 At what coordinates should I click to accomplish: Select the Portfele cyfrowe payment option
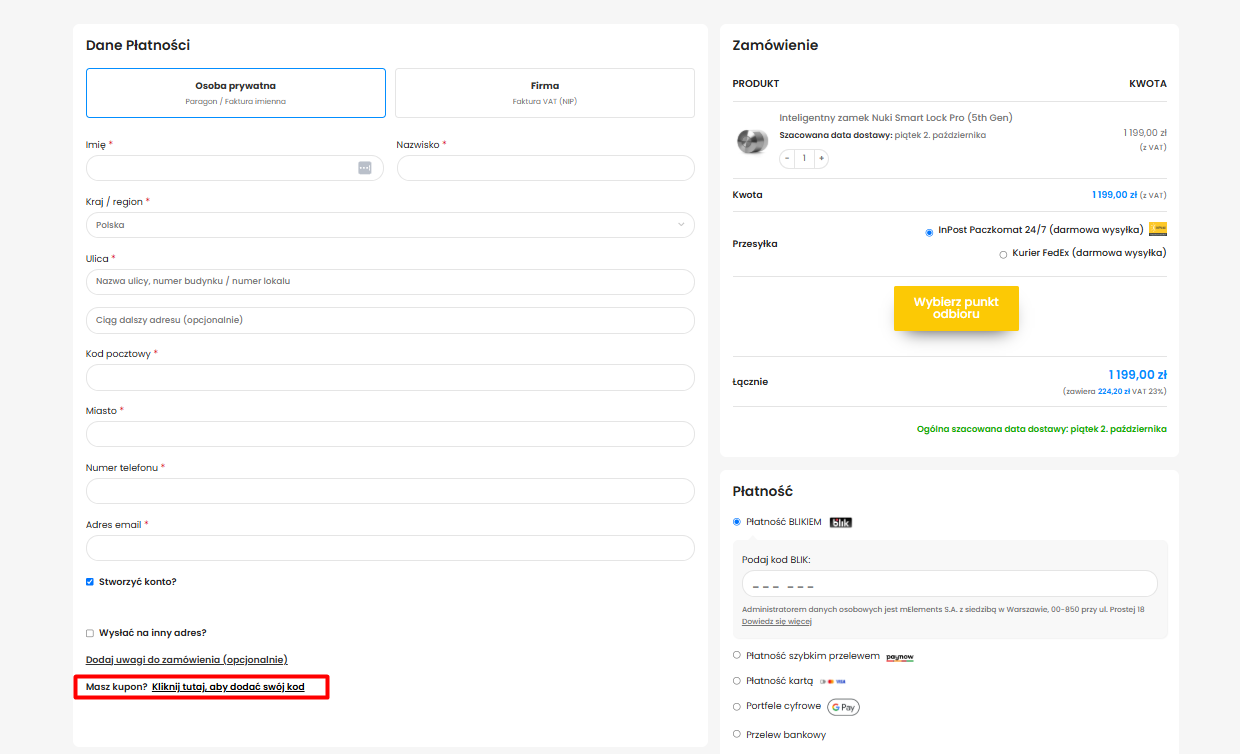pos(737,706)
